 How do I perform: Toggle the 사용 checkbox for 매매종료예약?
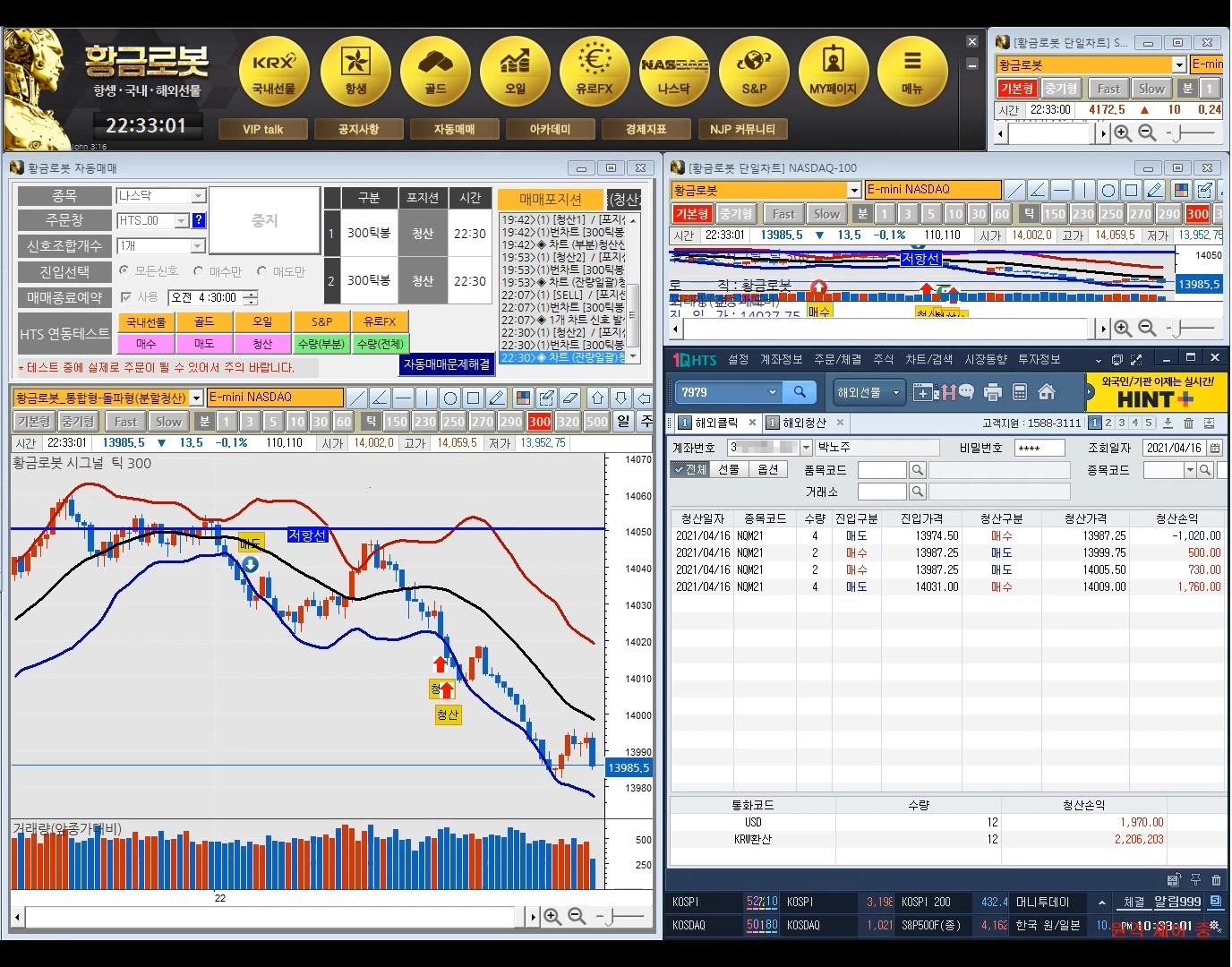point(126,297)
